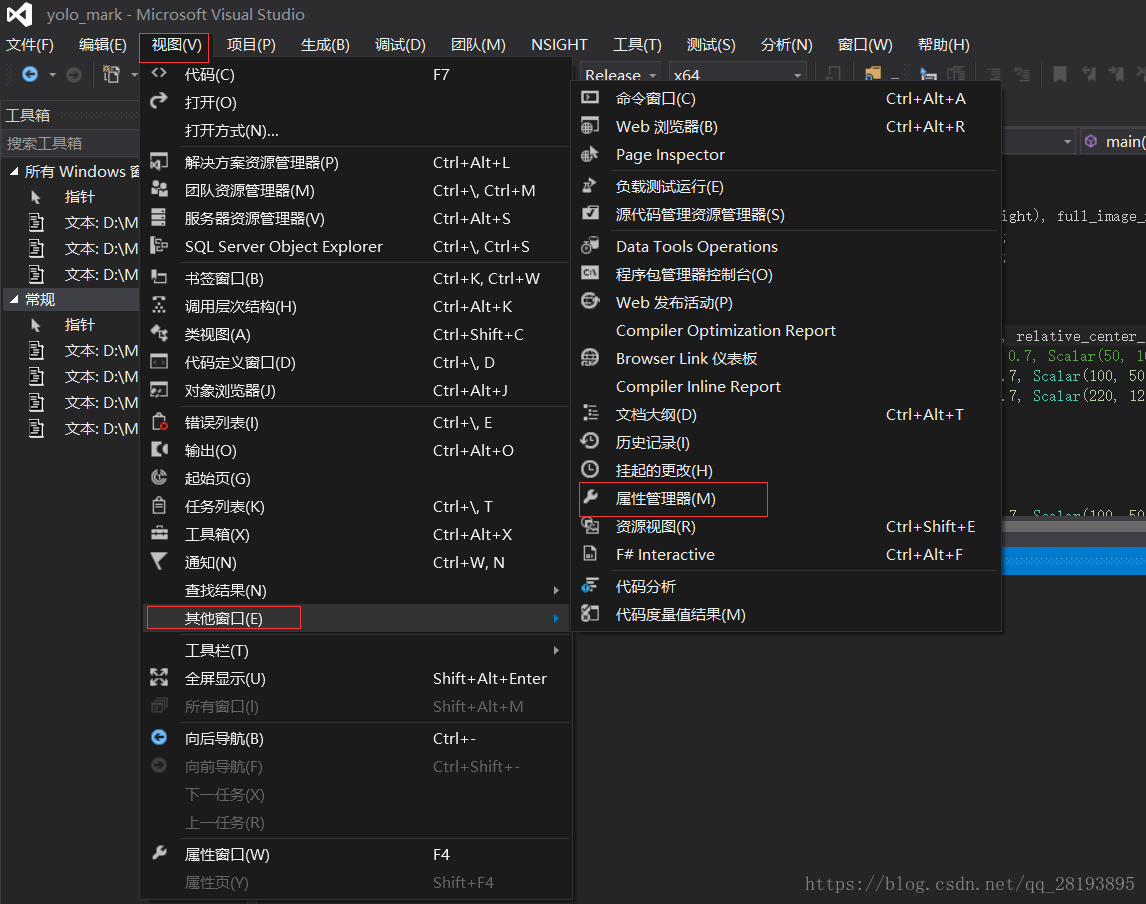Select 向后导航(B) menu entry
This screenshot has width=1146, height=904.
click(355, 739)
